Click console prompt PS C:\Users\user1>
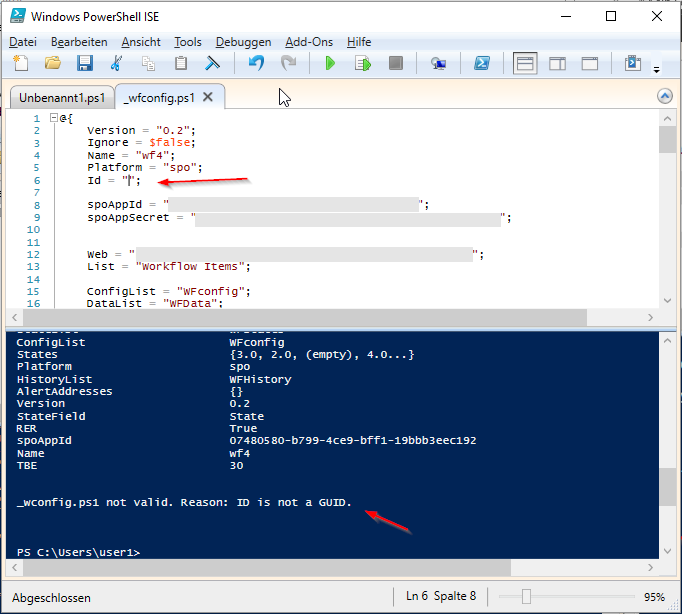682x614 pixels. pyautogui.click(x=78, y=552)
